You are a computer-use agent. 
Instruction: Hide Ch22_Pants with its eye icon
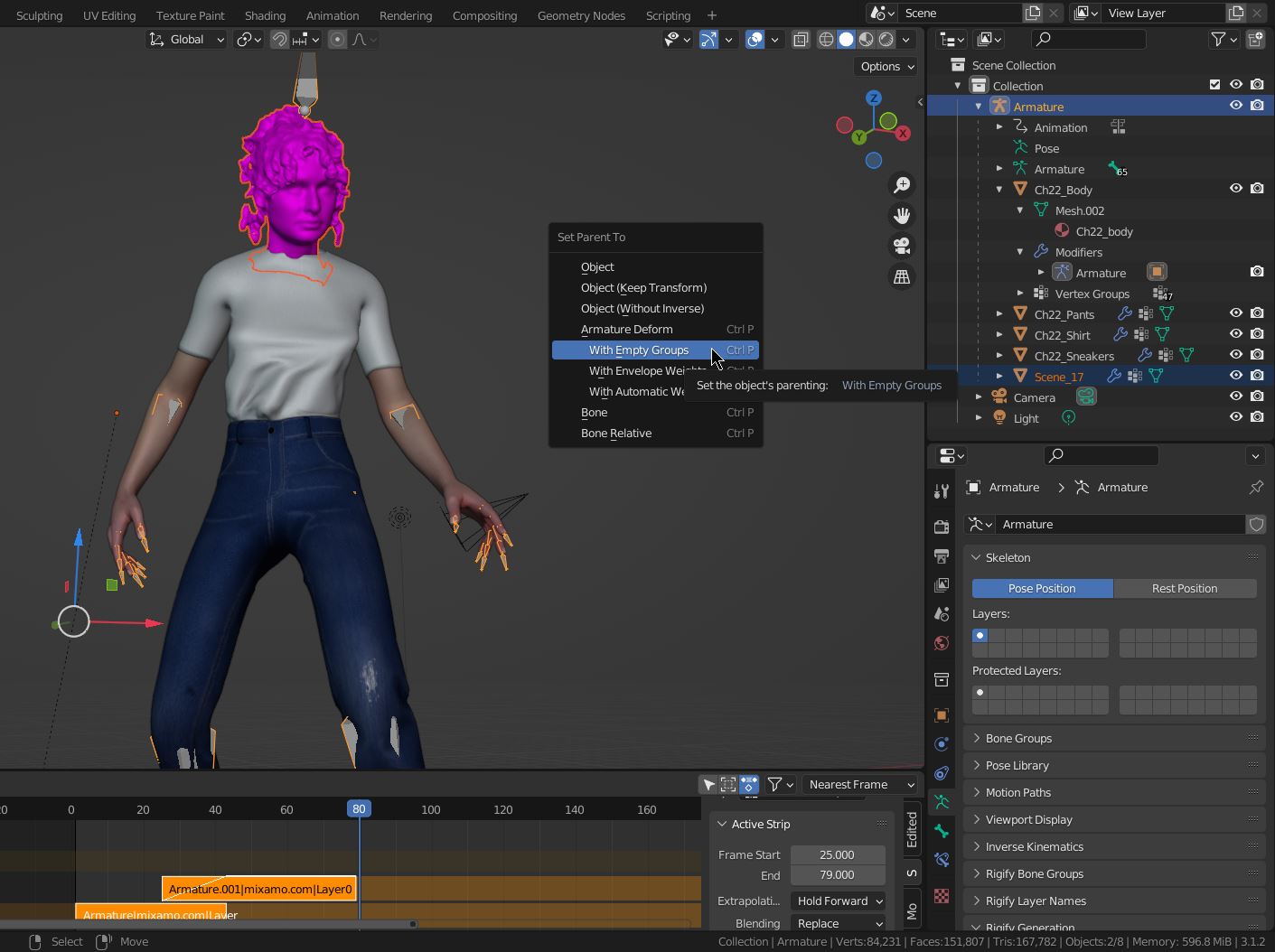tap(1236, 313)
